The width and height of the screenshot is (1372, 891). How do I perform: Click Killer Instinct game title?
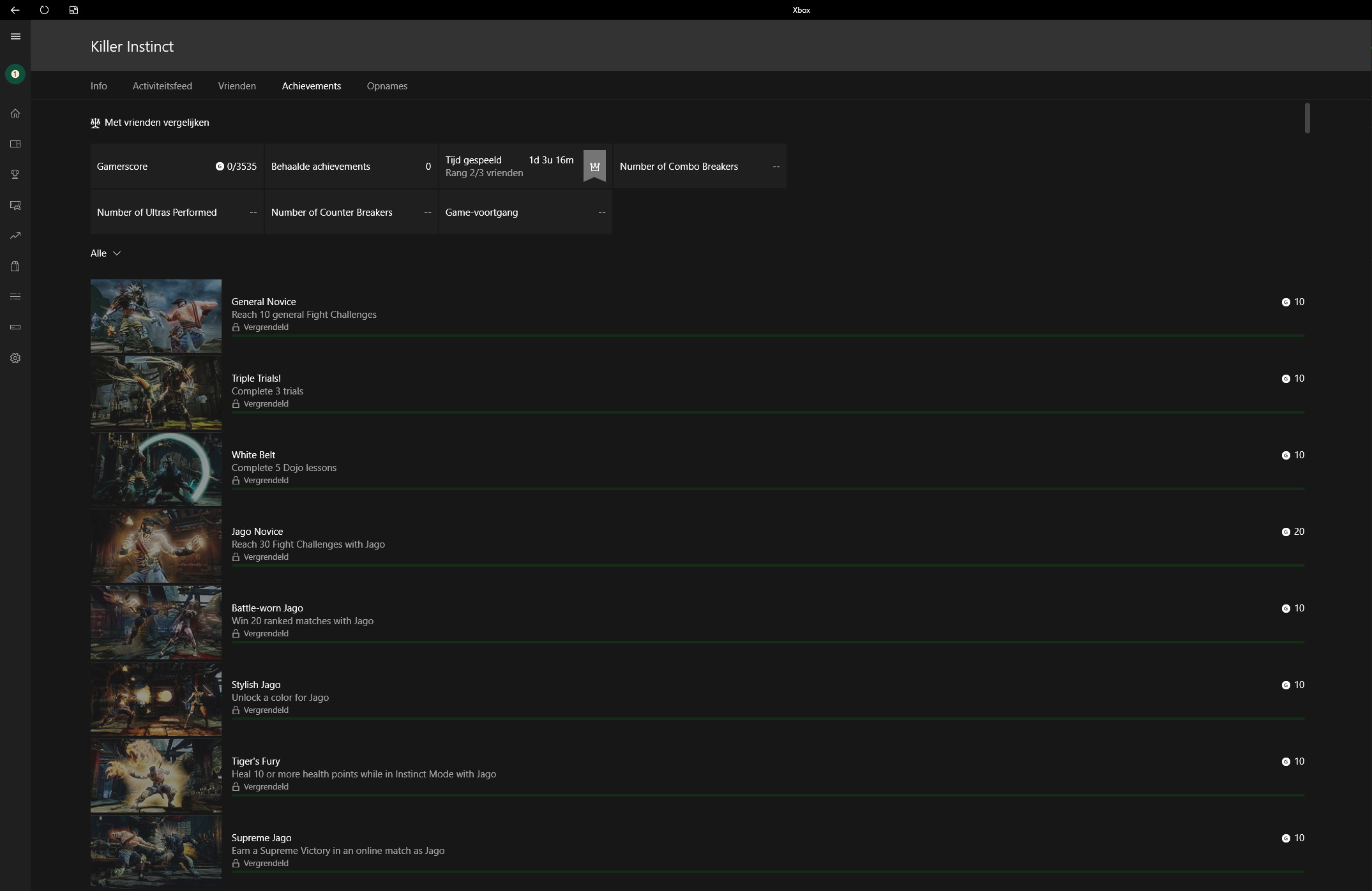click(132, 47)
